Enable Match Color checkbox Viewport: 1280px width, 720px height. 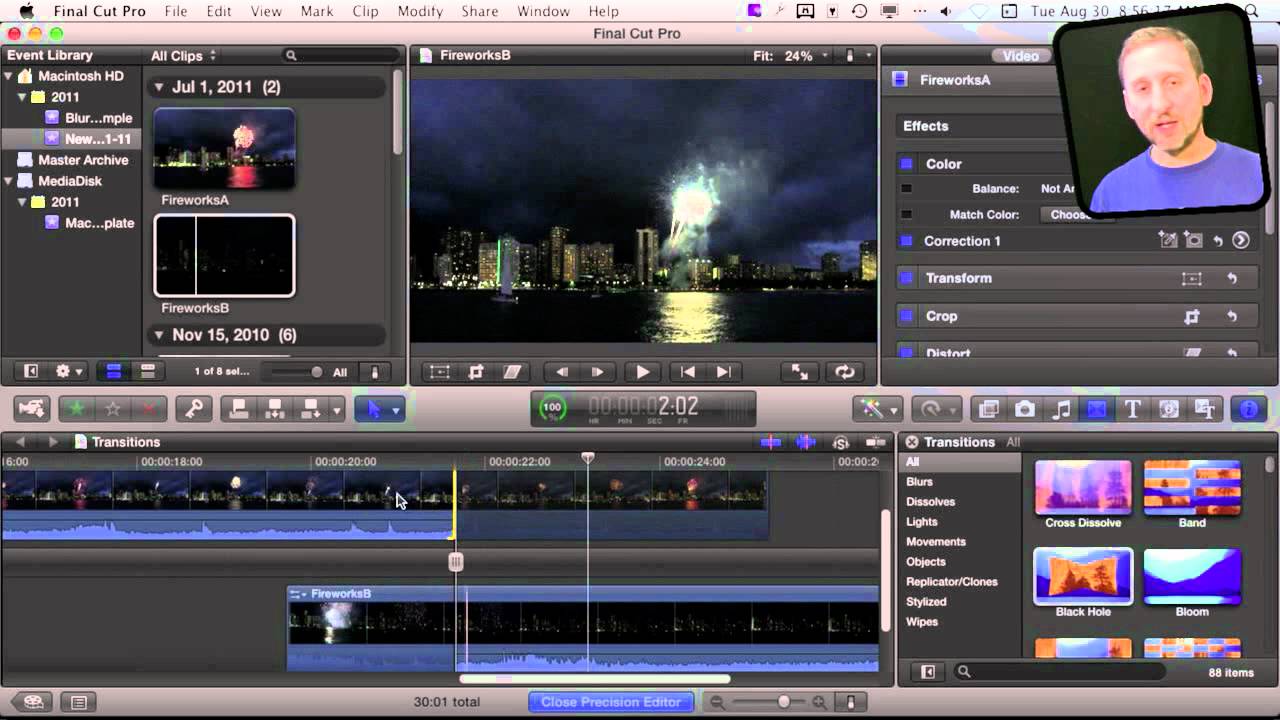[x=906, y=214]
